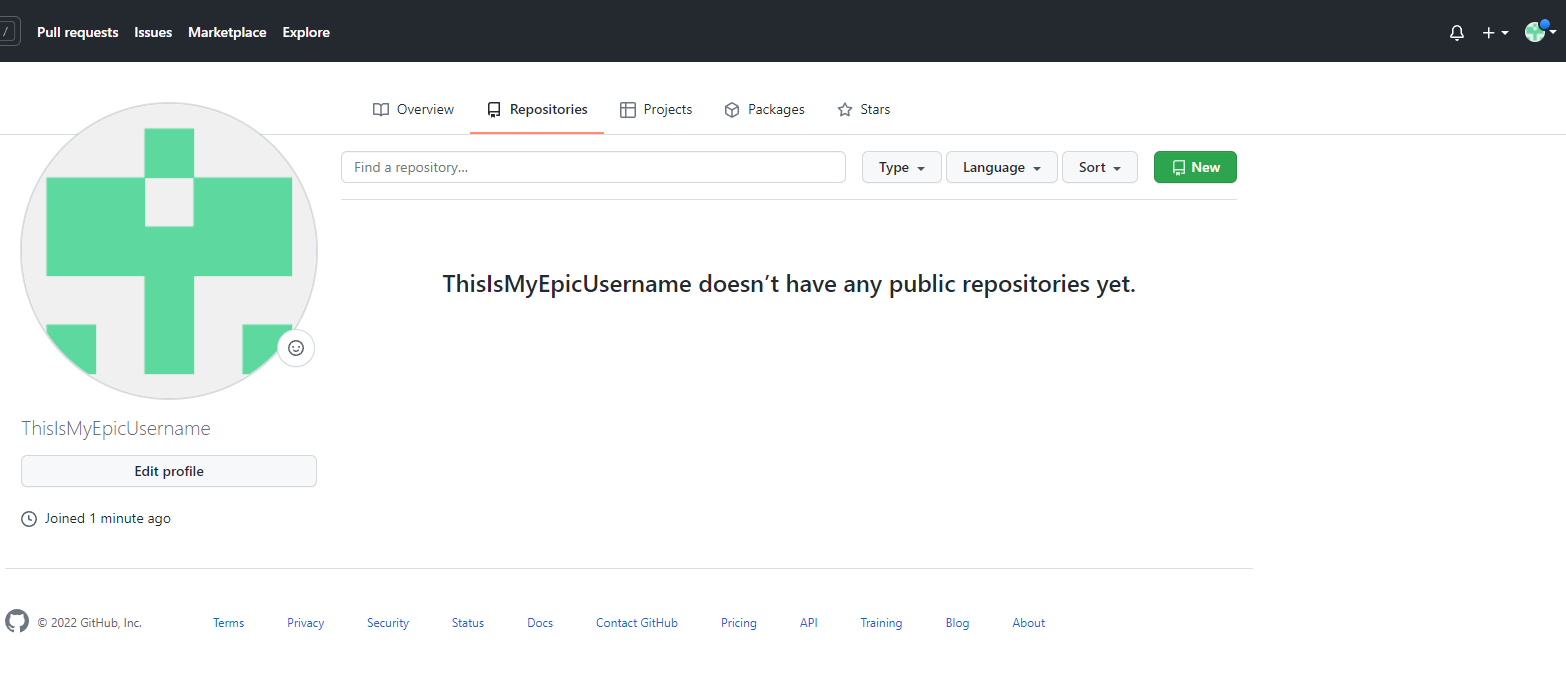Select the Overview tab book icon
This screenshot has height=675, width=1566.
point(380,109)
